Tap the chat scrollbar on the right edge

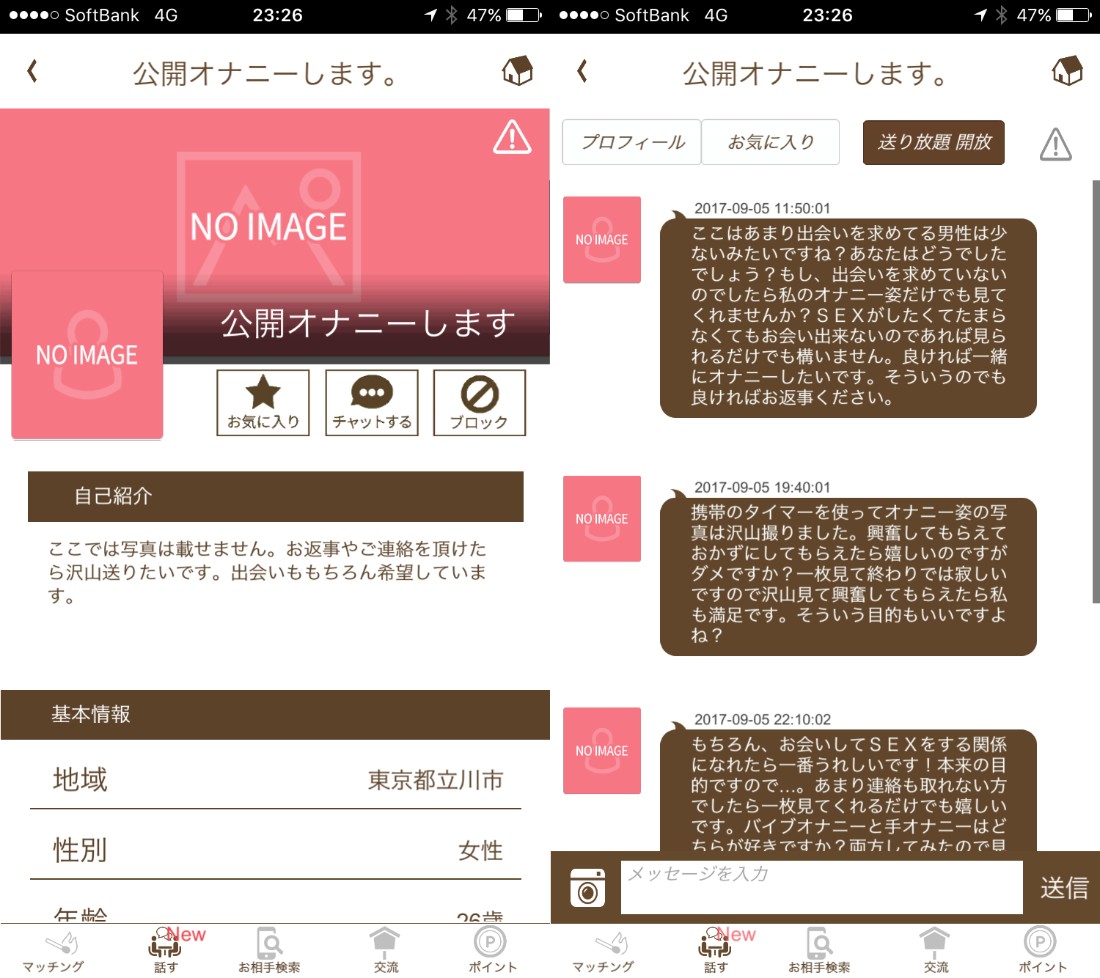[x=1096, y=391]
